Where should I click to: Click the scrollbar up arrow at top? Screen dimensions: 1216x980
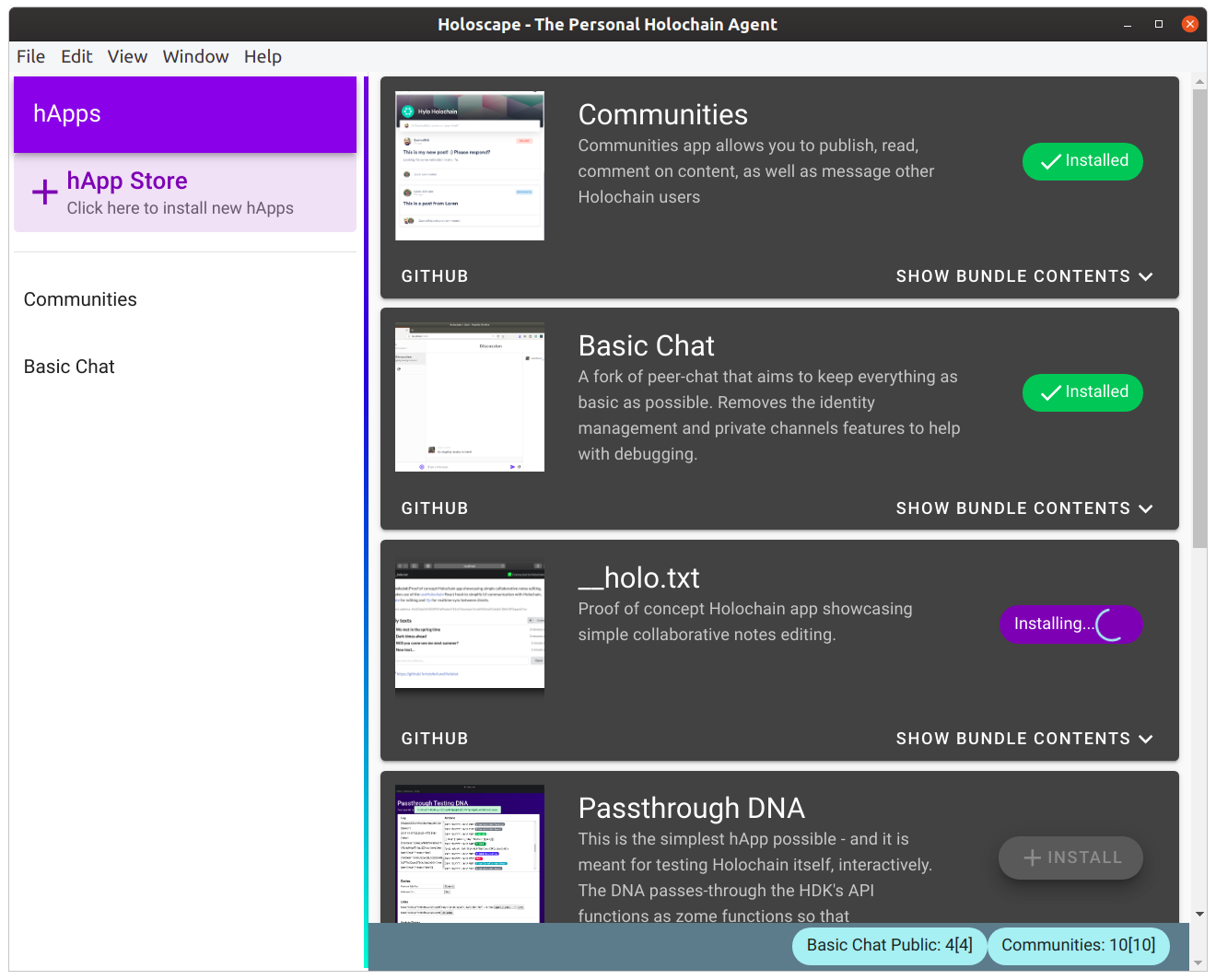pyautogui.click(x=1199, y=83)
